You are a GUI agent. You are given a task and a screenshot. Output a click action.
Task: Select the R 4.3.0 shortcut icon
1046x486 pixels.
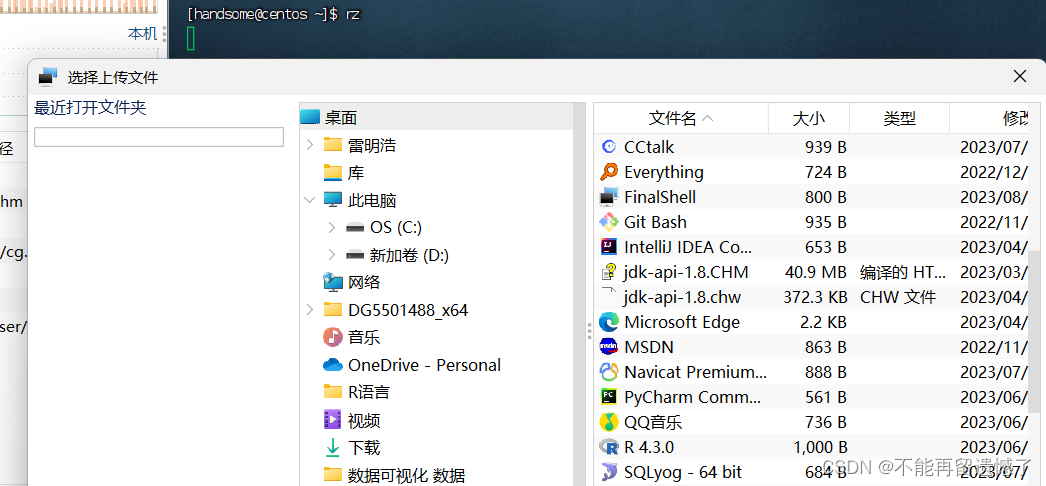tap(608, 447)
